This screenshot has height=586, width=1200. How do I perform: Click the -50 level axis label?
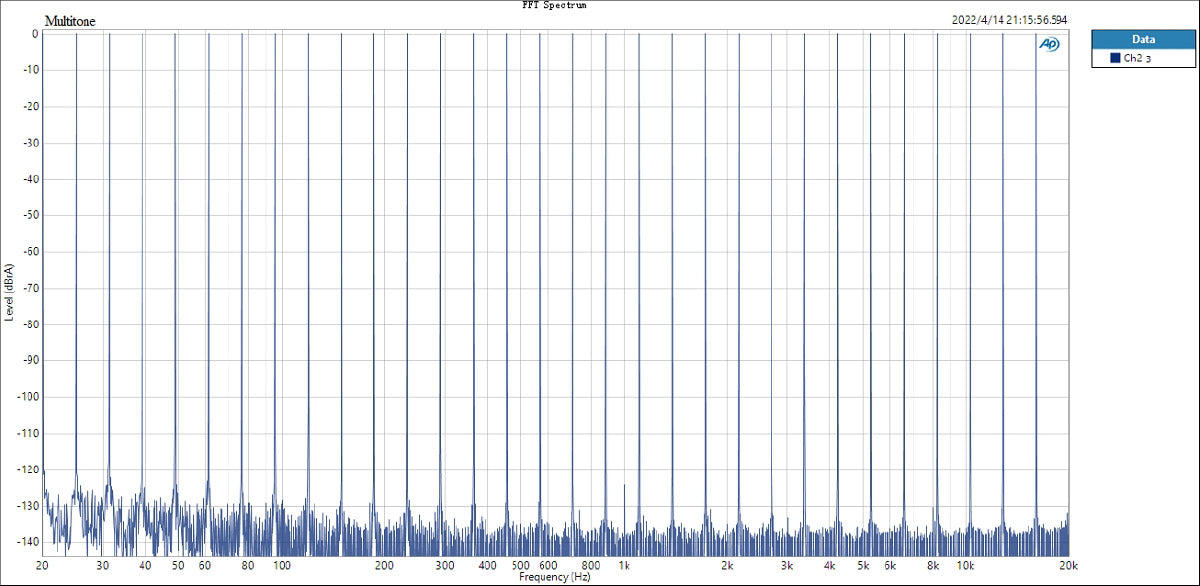tap(28, 215)
